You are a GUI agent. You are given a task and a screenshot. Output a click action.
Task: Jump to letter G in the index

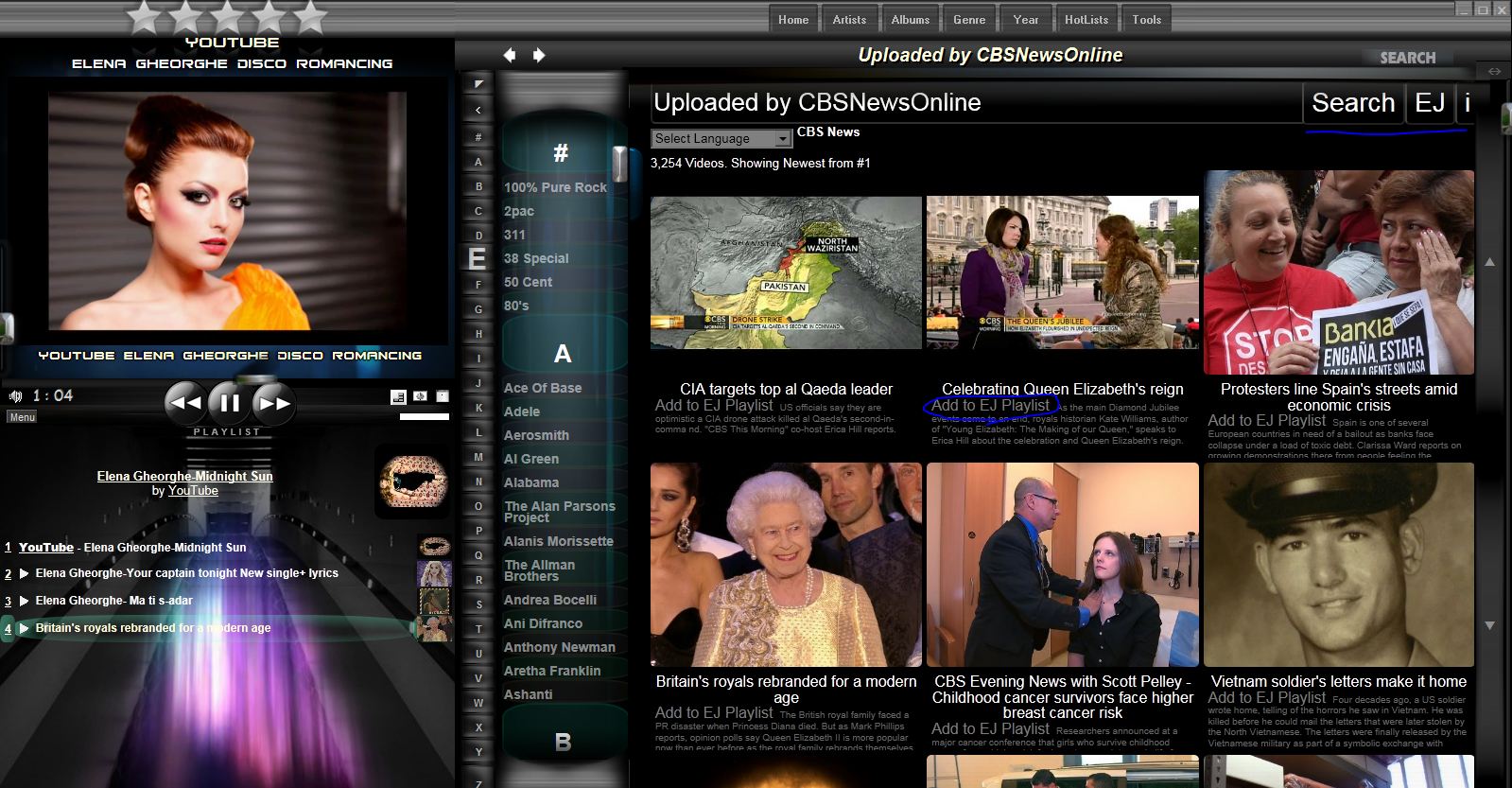coord(478,309)
